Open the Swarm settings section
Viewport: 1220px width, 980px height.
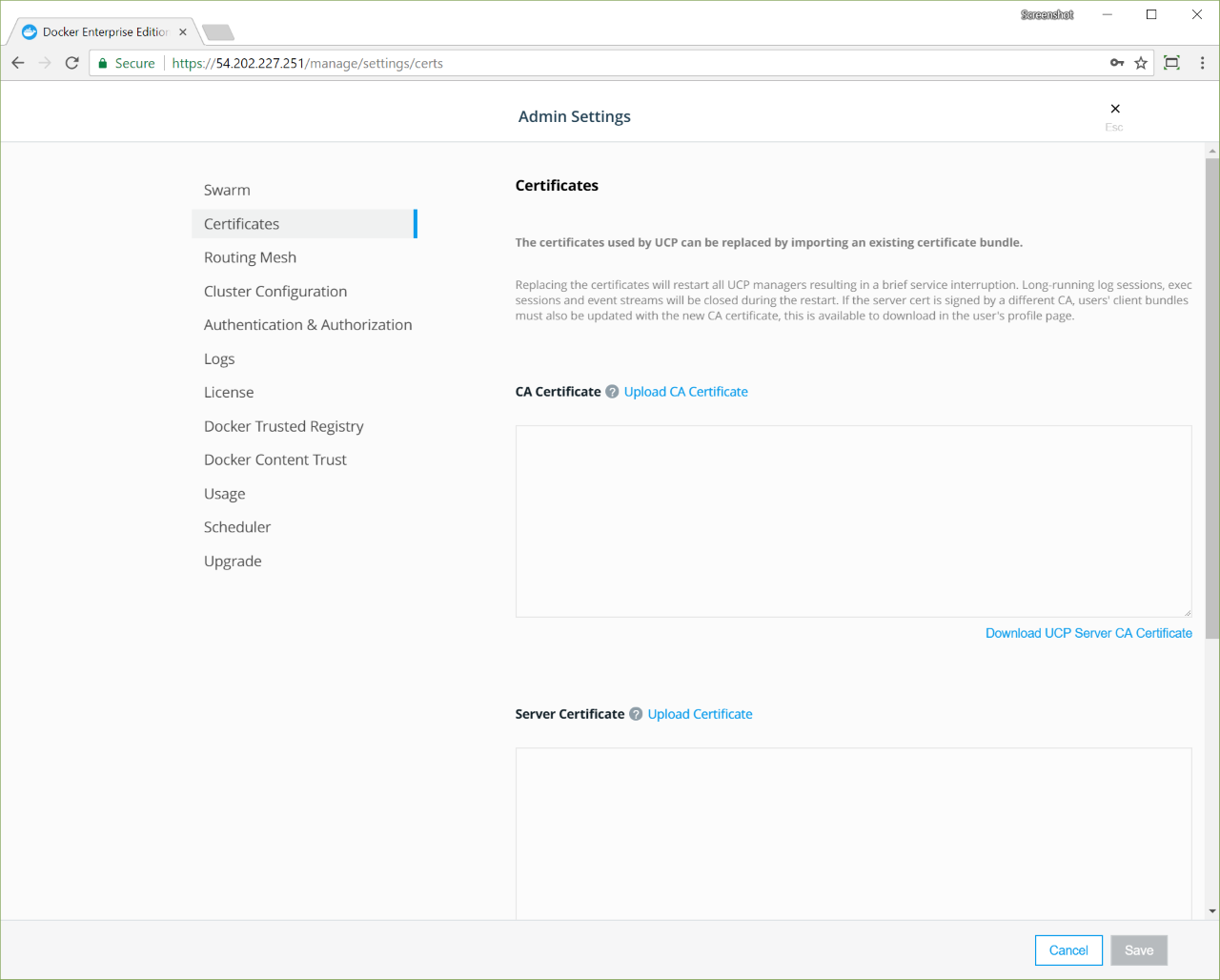227,191
